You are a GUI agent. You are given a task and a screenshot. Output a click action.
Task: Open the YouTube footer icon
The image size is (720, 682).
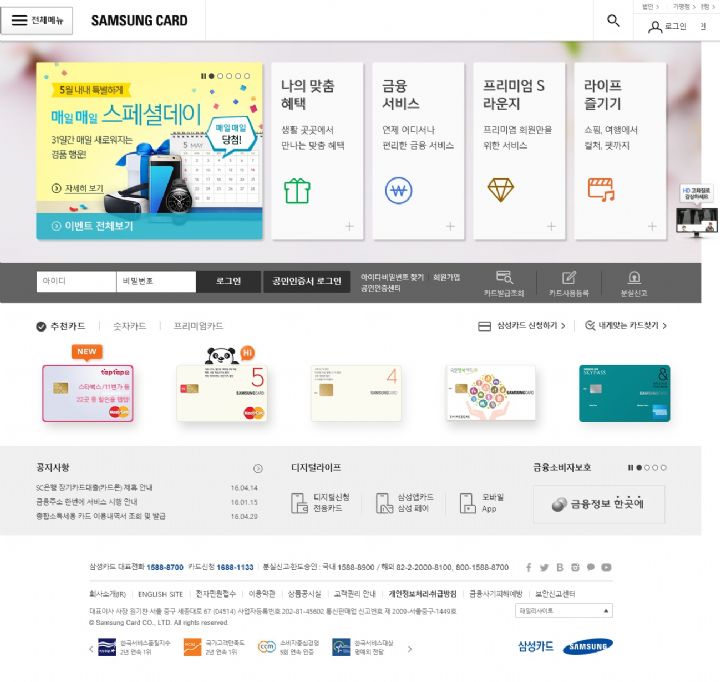point(606,567)
